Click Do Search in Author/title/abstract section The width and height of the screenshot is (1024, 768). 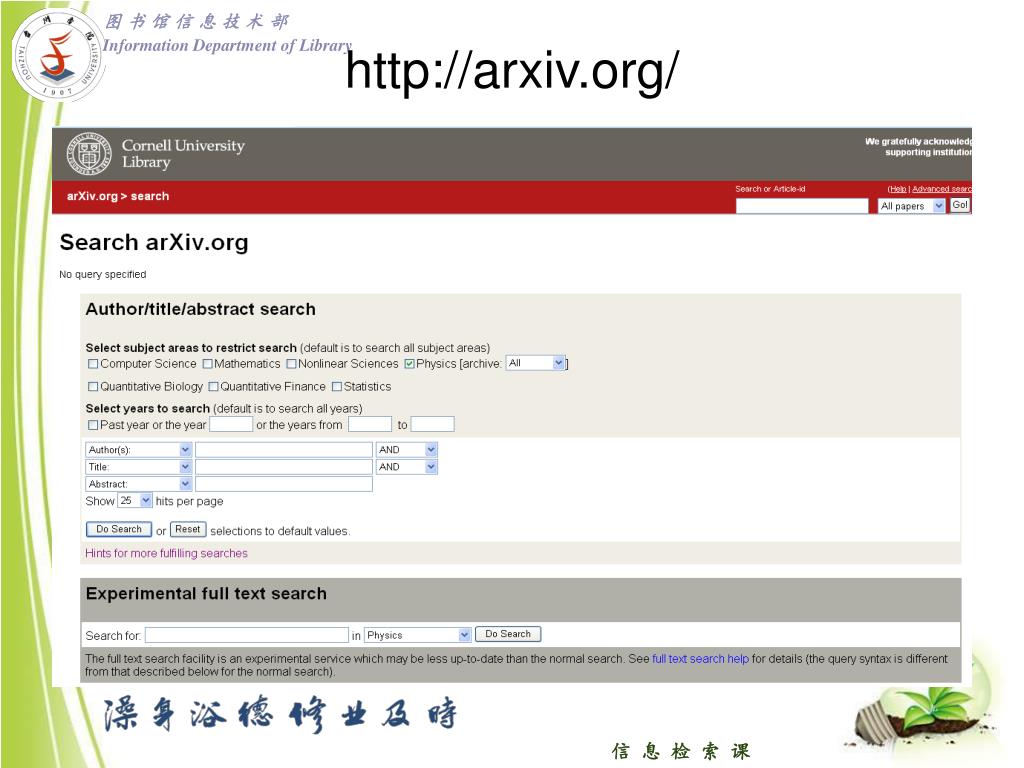[x=119, y=529]
